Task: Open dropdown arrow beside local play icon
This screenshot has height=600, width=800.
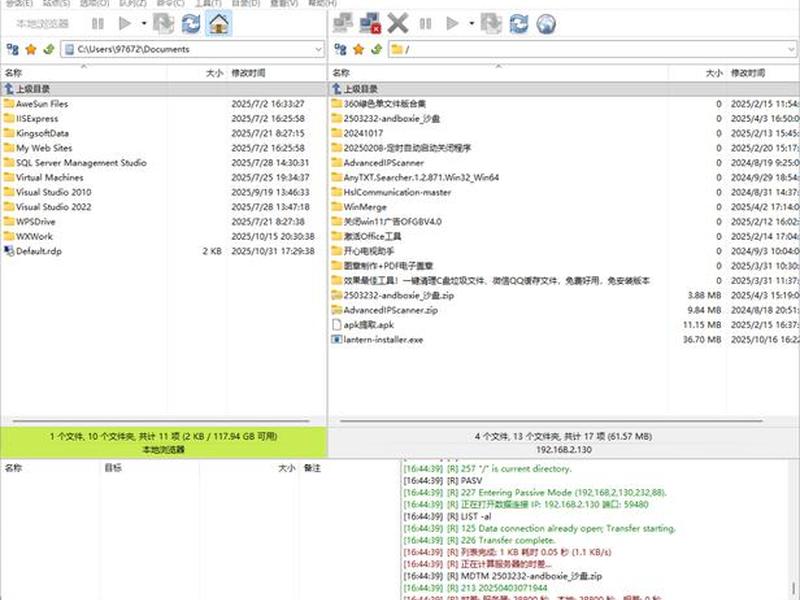Action: (x=144, y=23)
